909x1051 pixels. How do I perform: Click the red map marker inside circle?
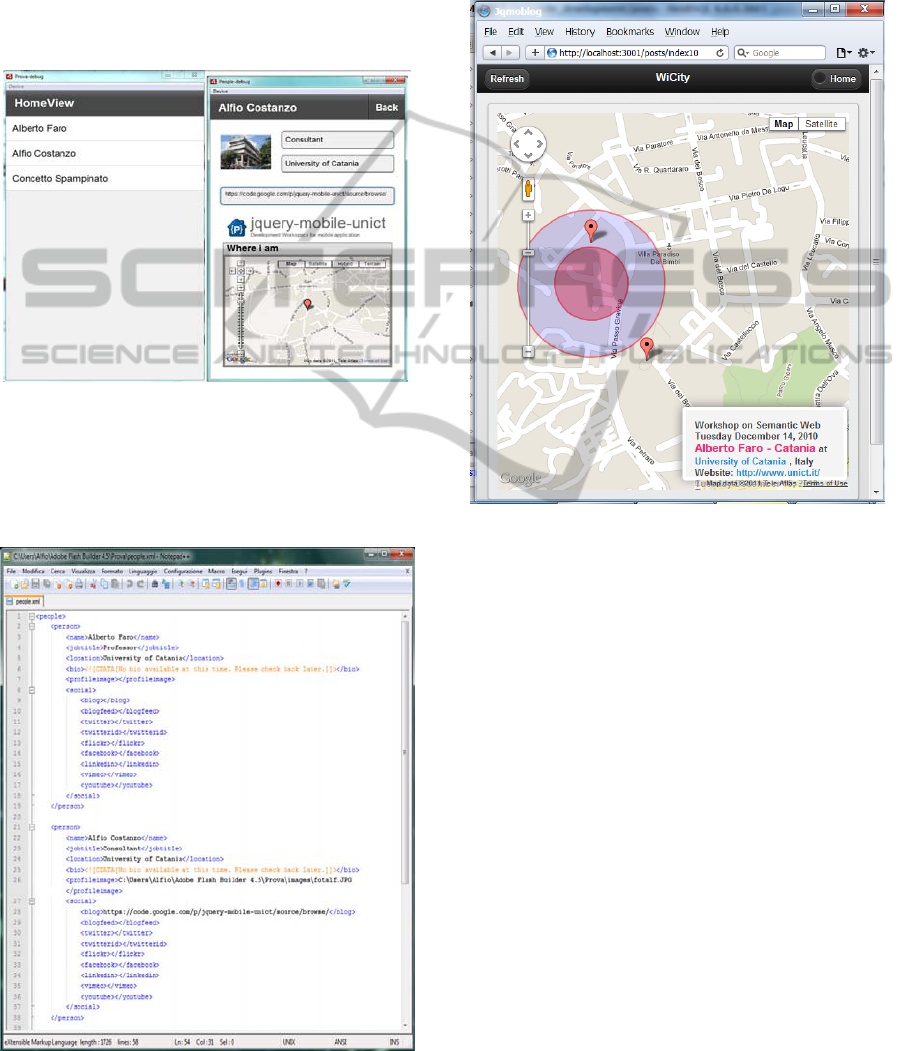tap(591, 232)
